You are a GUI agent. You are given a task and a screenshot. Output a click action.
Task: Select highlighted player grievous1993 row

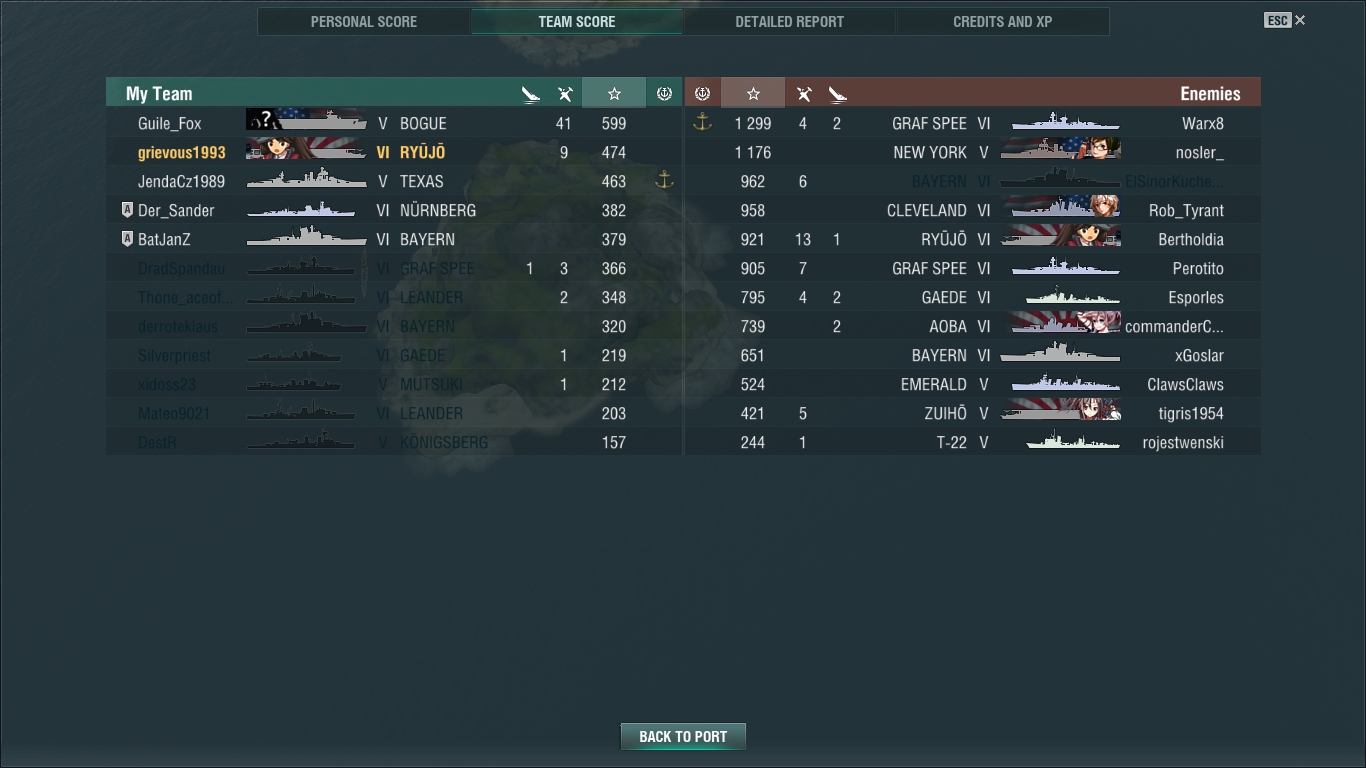[394, 152]
